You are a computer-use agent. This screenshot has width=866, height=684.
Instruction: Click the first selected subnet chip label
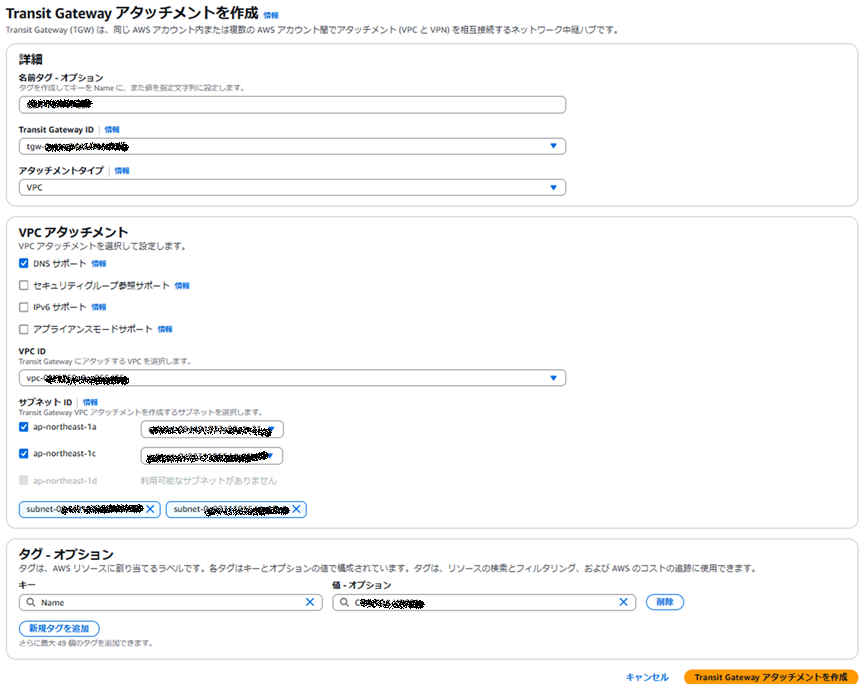(x=85, y=509)
